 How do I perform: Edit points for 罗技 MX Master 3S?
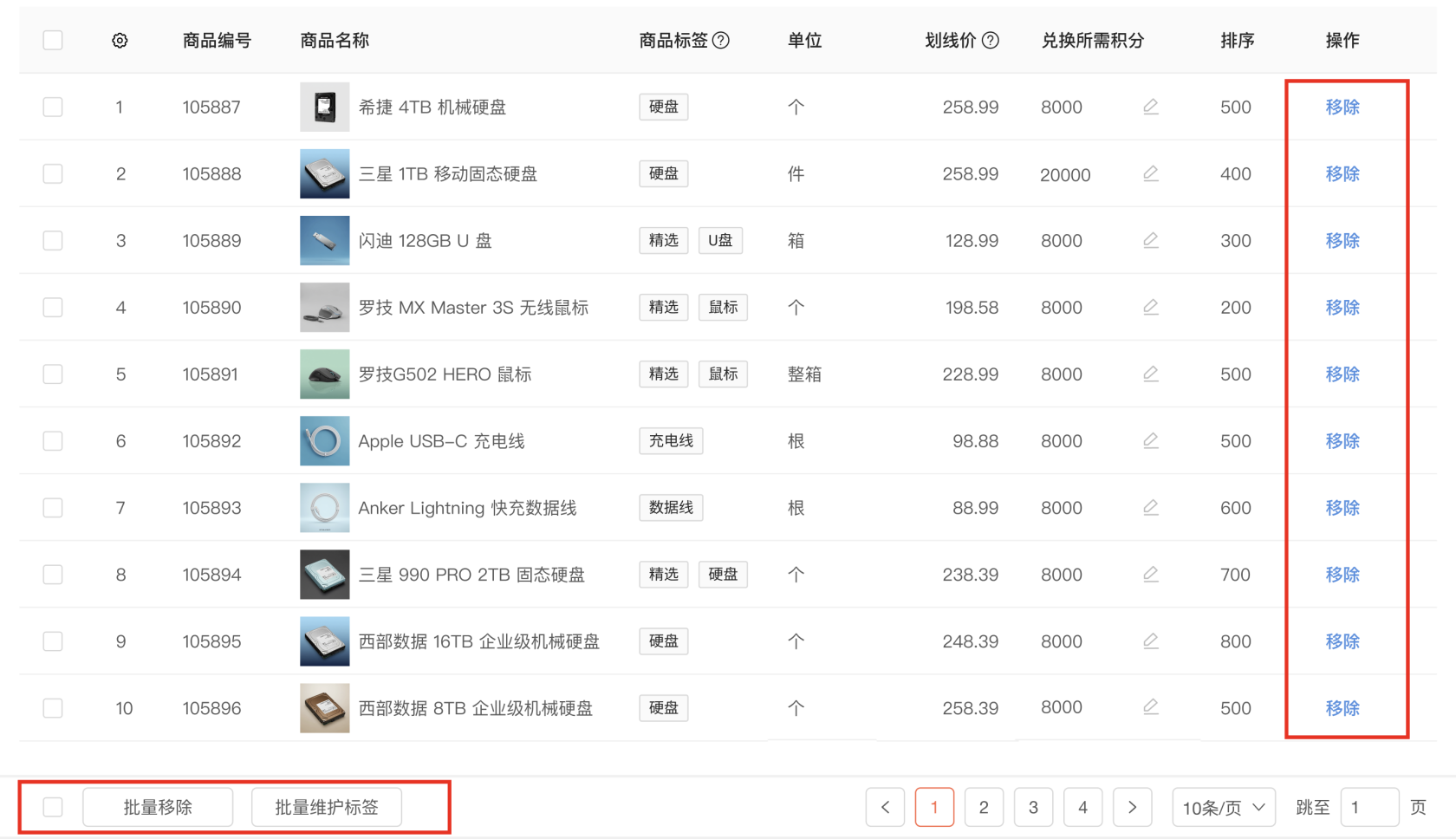click(x=1151, y=307)
